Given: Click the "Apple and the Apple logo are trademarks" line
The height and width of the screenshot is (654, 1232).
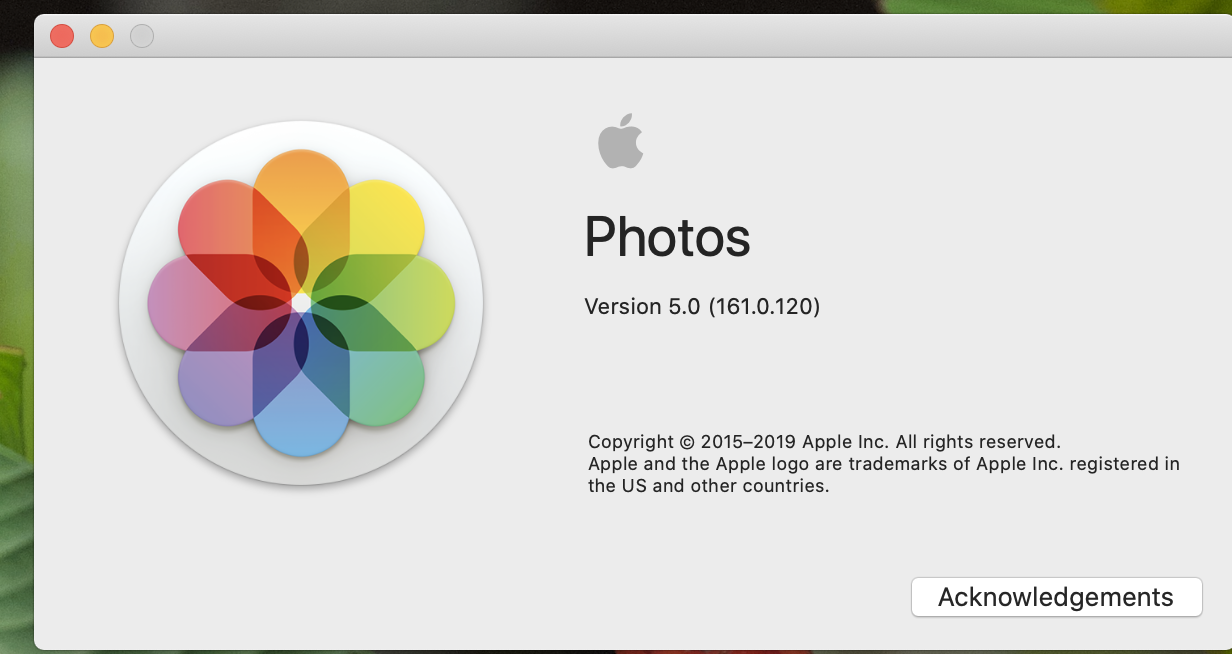Looking at the screenshot, I should [884, 464].
